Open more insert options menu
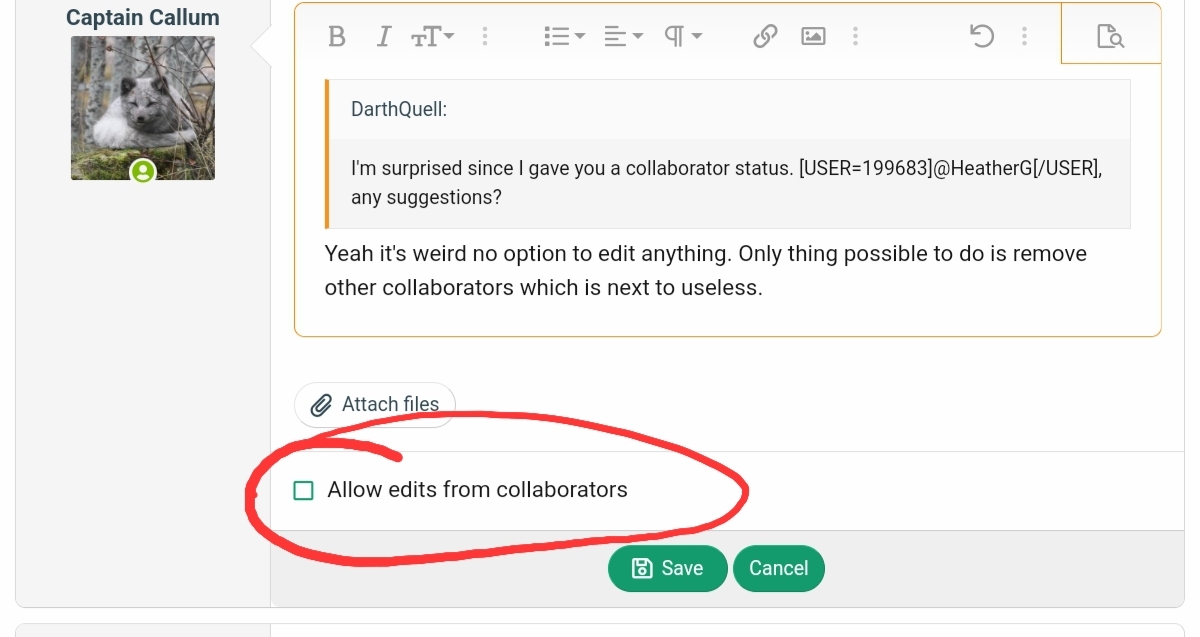This screenshot has height=637, width=1200. [856, 37]
